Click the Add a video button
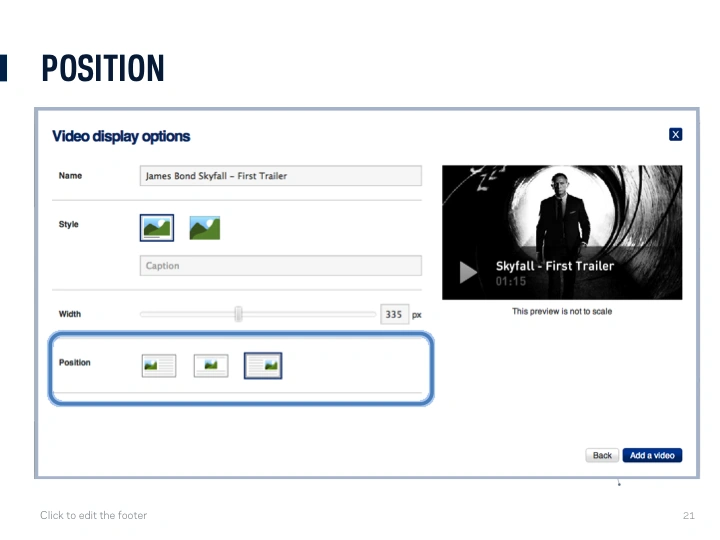The image size is (720, 540). coord(652,455)
